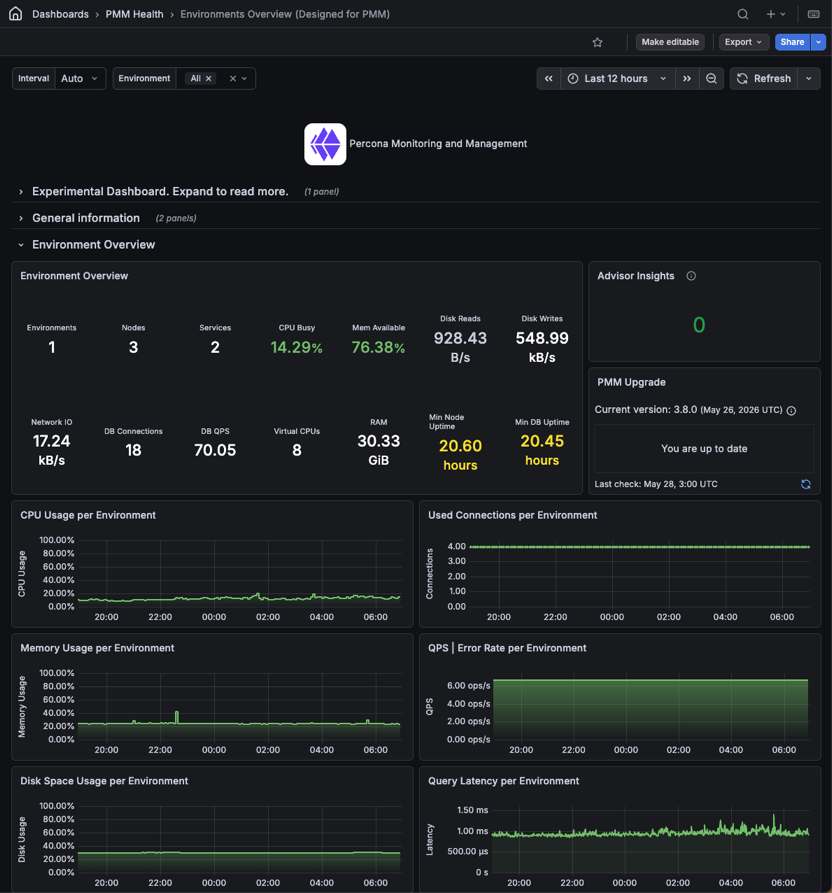Click the CPU Usage graph line
This screenshot has height=893, width=832.
(239, 598)
